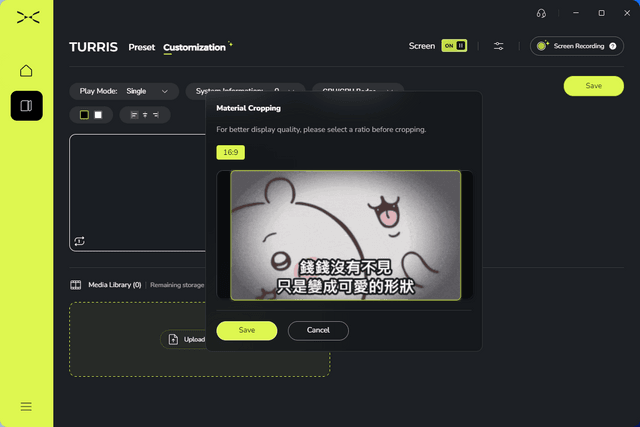
Task: Save the material cropping
Action: pos(247,330)
